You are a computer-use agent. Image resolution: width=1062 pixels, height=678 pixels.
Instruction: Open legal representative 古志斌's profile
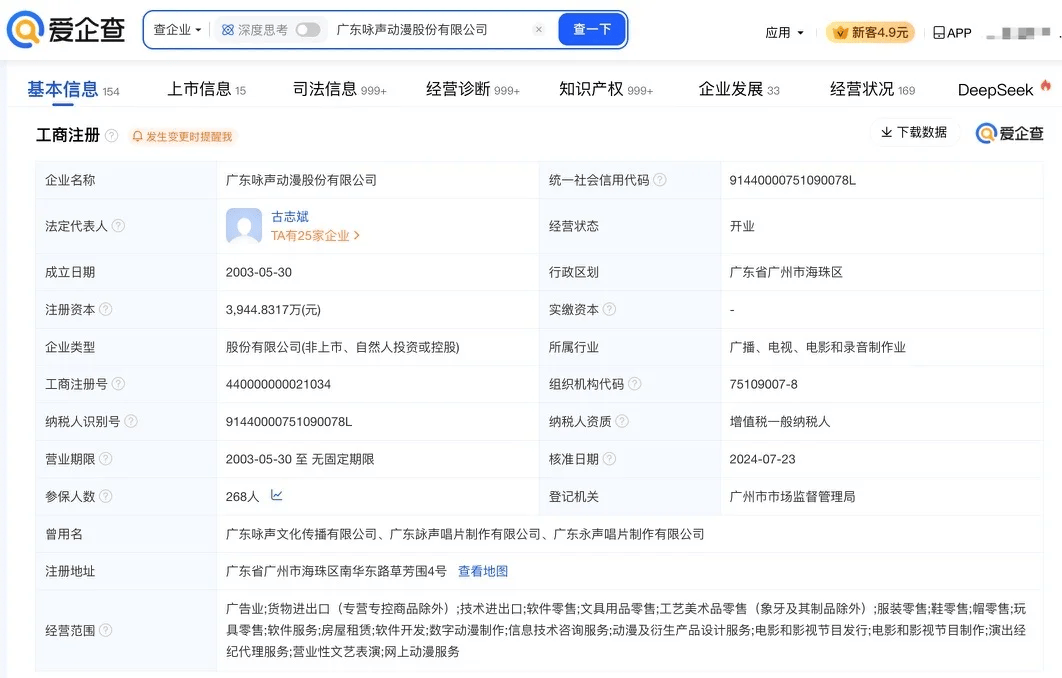pyautogui.click(x=290, y=217)
